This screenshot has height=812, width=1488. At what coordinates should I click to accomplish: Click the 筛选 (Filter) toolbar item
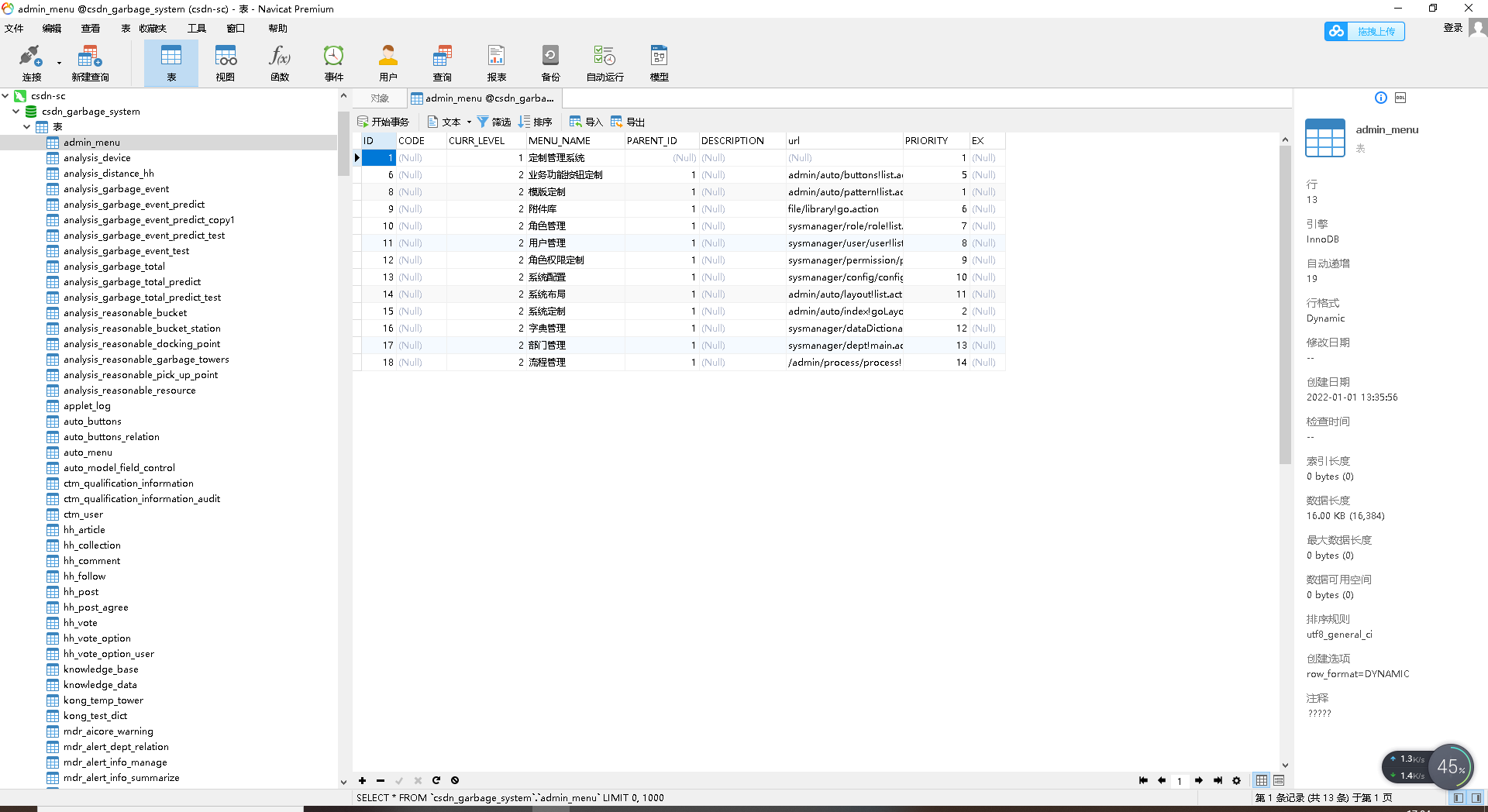pos(494,122)
